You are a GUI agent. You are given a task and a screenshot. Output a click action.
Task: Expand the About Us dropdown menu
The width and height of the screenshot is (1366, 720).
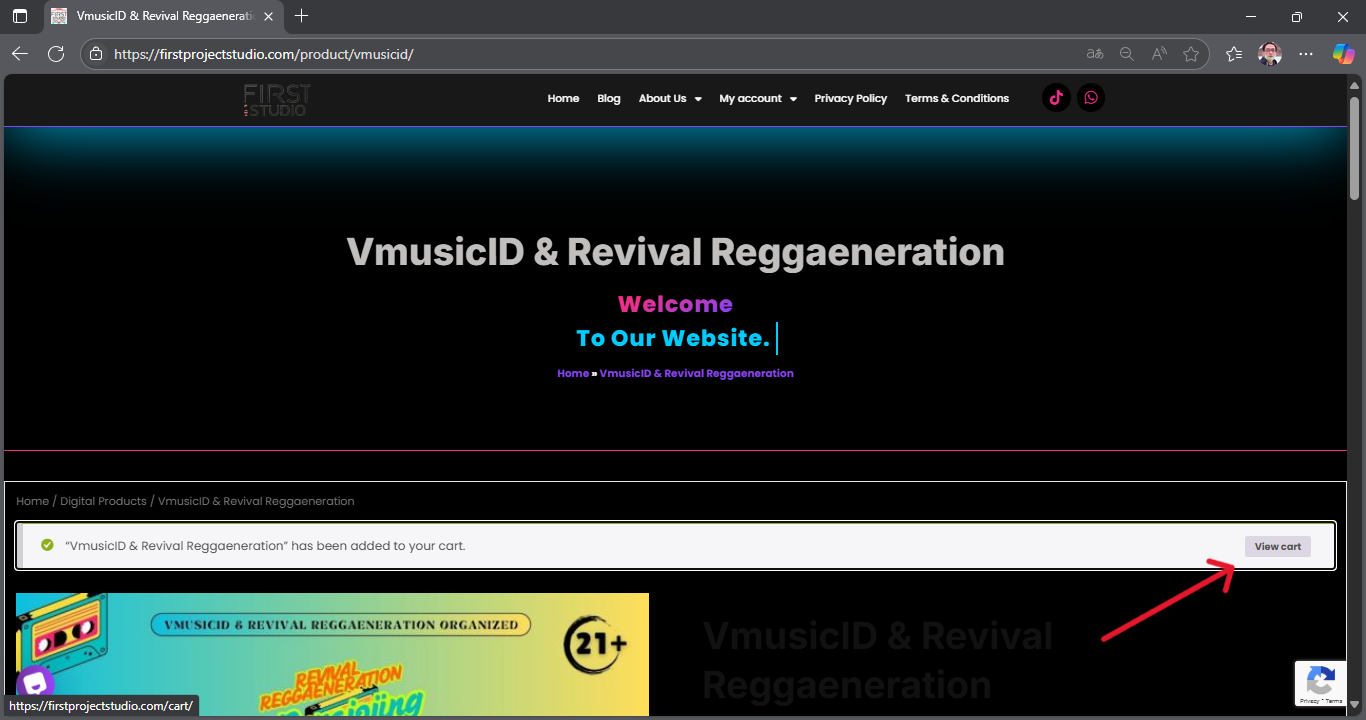click(670, 98)
